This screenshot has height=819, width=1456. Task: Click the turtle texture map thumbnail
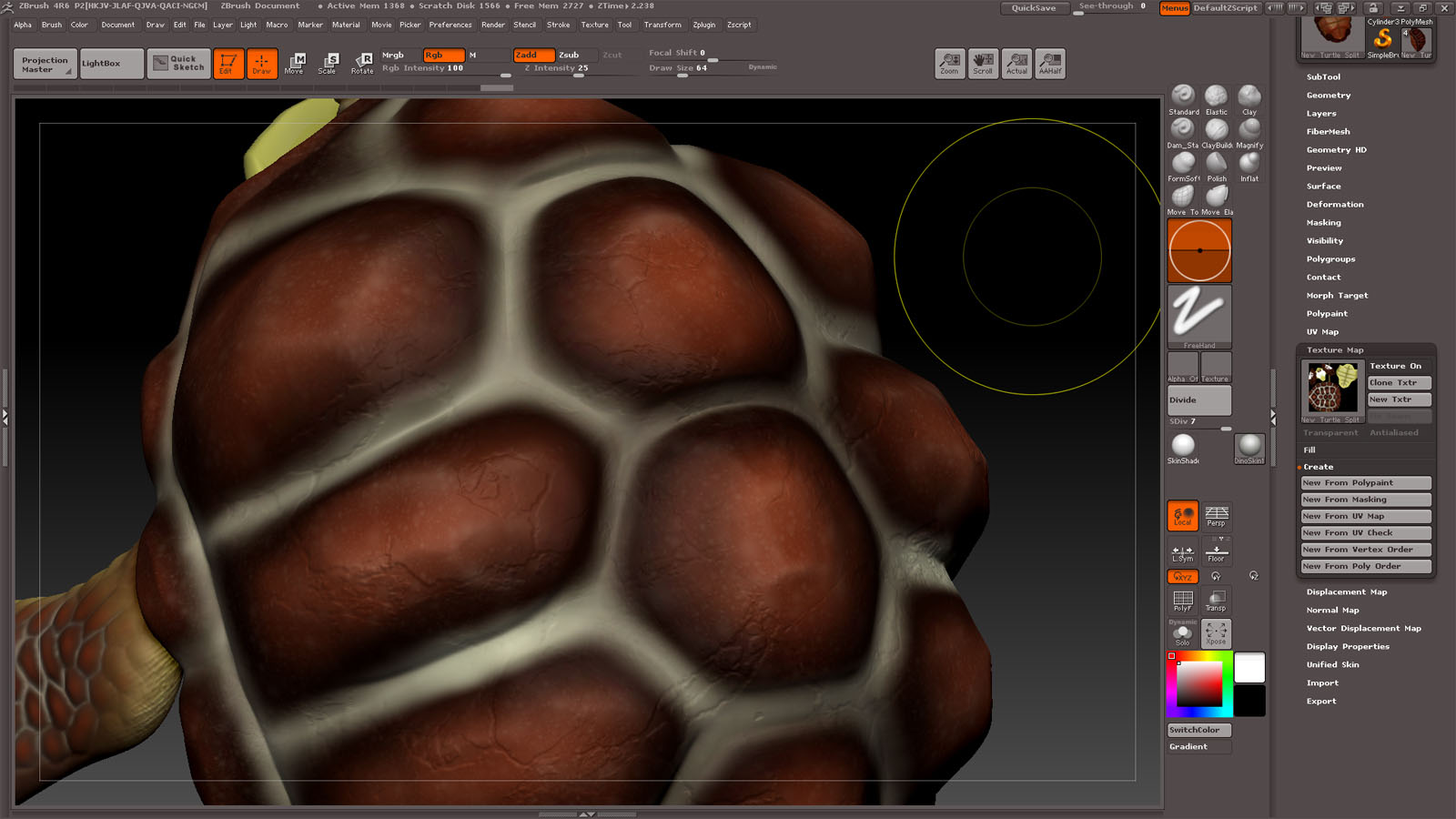point(1332,389)
